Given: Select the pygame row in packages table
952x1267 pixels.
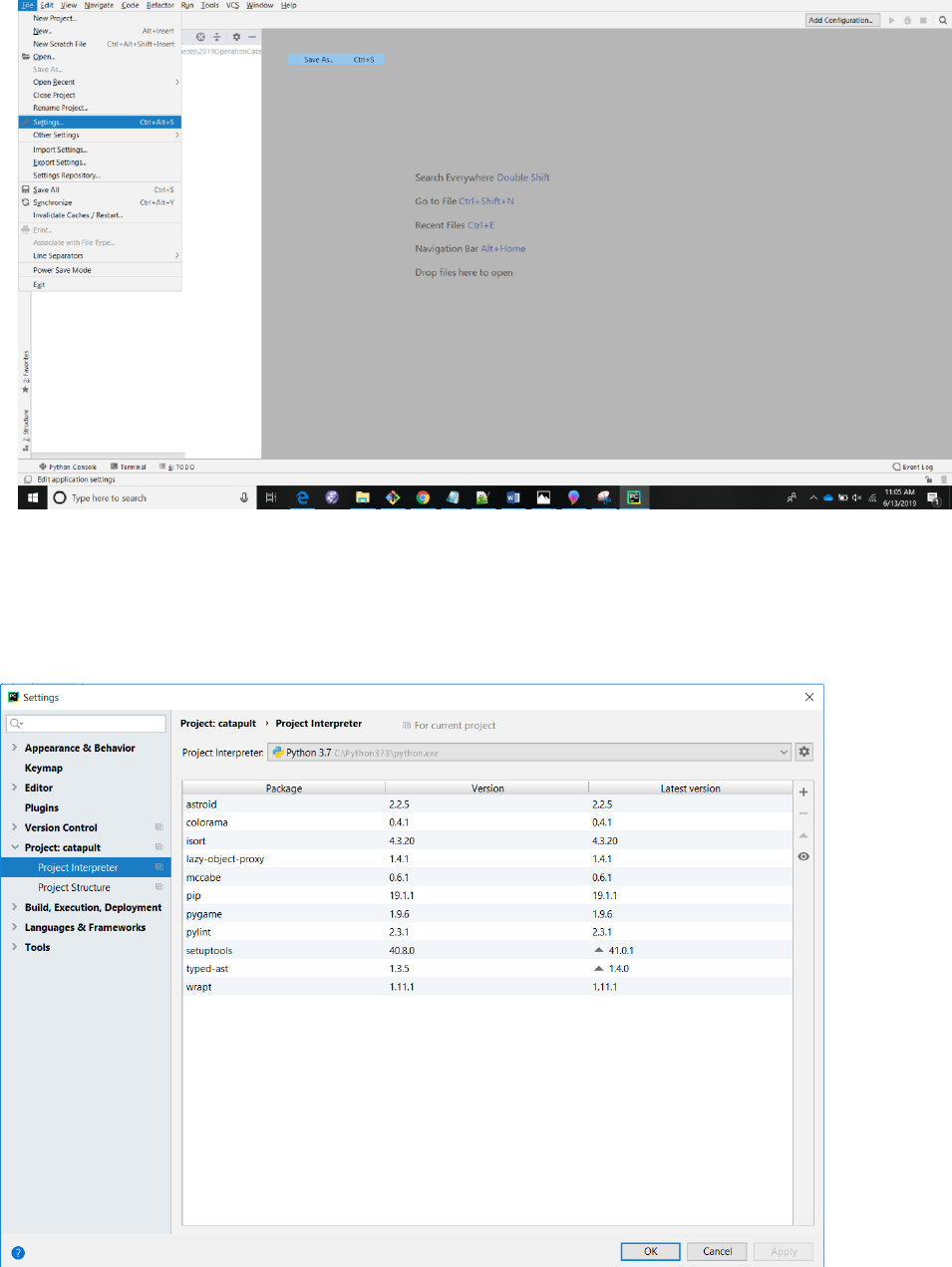Looking at the screenshot, I should [x=487, y=914].
